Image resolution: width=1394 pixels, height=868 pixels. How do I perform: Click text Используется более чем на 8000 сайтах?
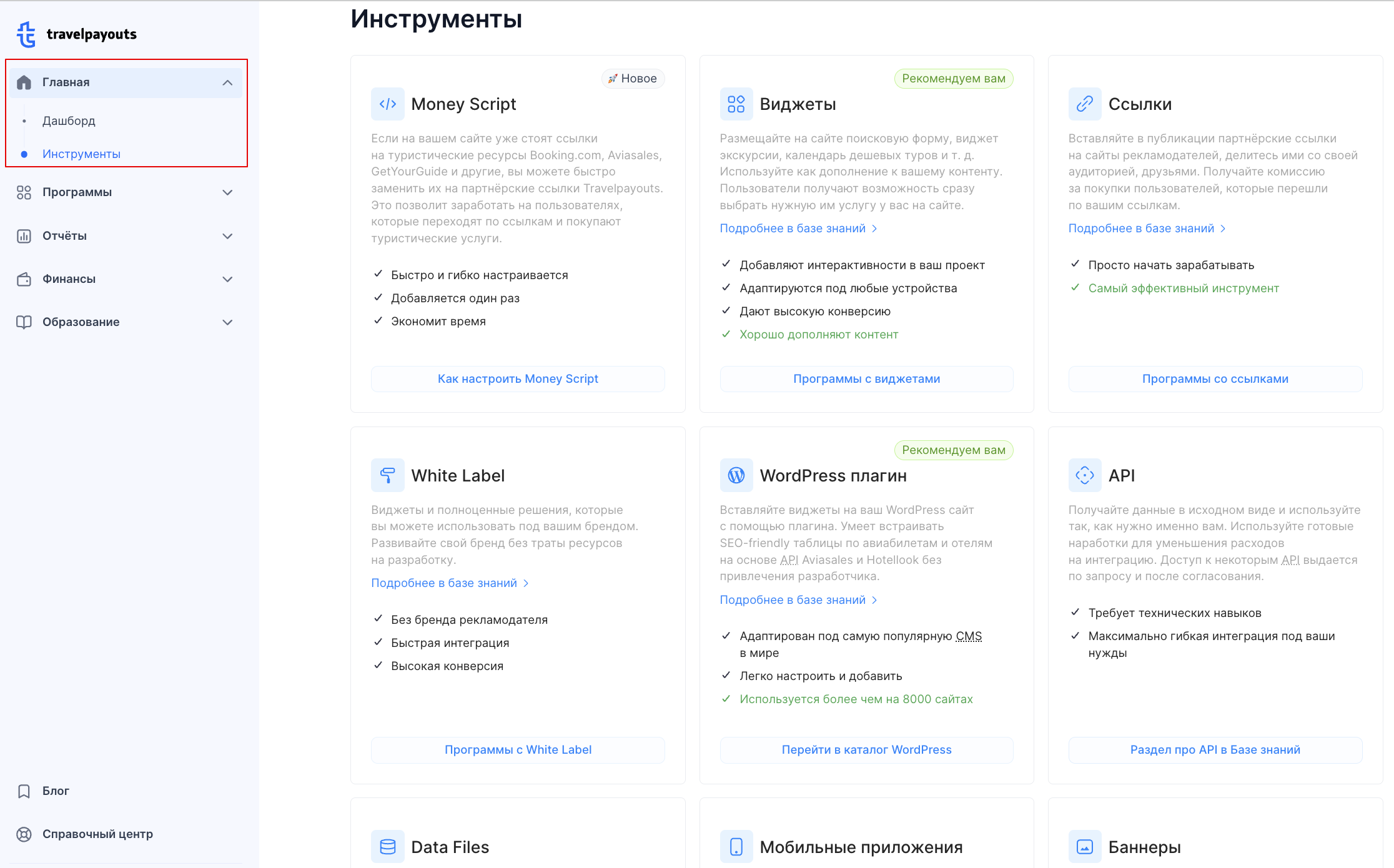tap(856, 699)
